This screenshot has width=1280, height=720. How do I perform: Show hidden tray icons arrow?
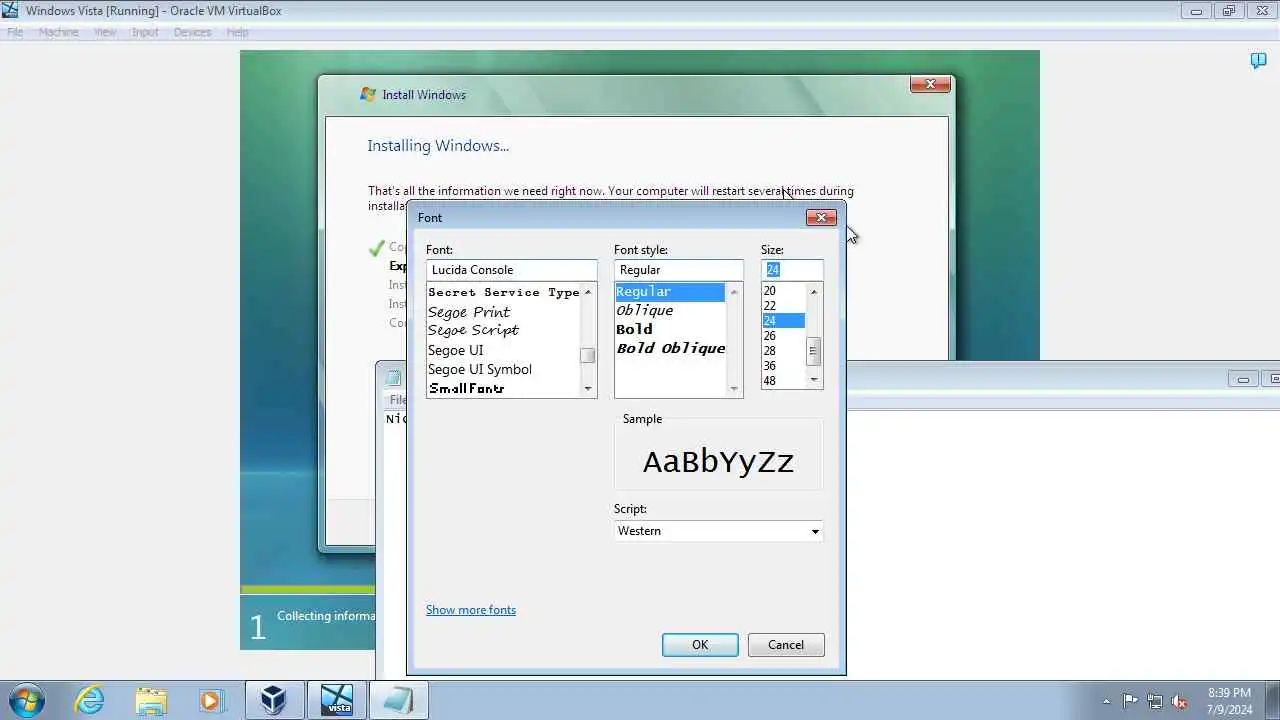1106,701
